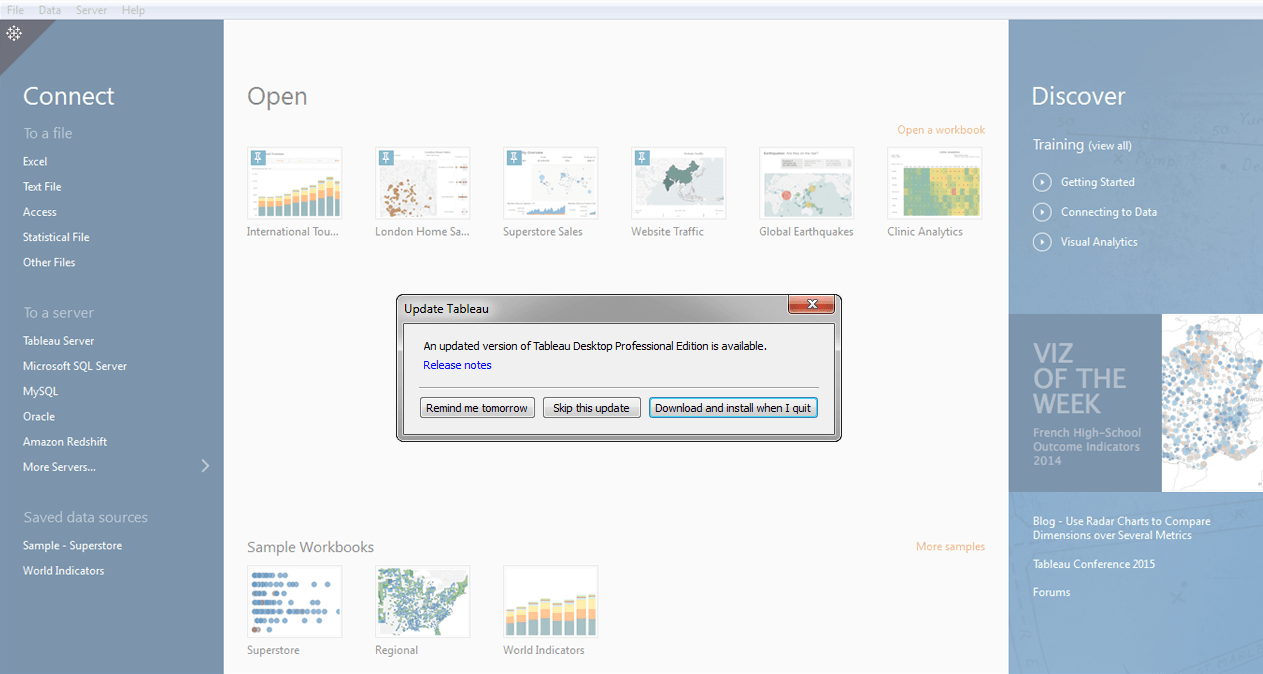Click pin icon on International Tourism thumbnail
This screenshot has height=674, width=1263.
(258, 157)
